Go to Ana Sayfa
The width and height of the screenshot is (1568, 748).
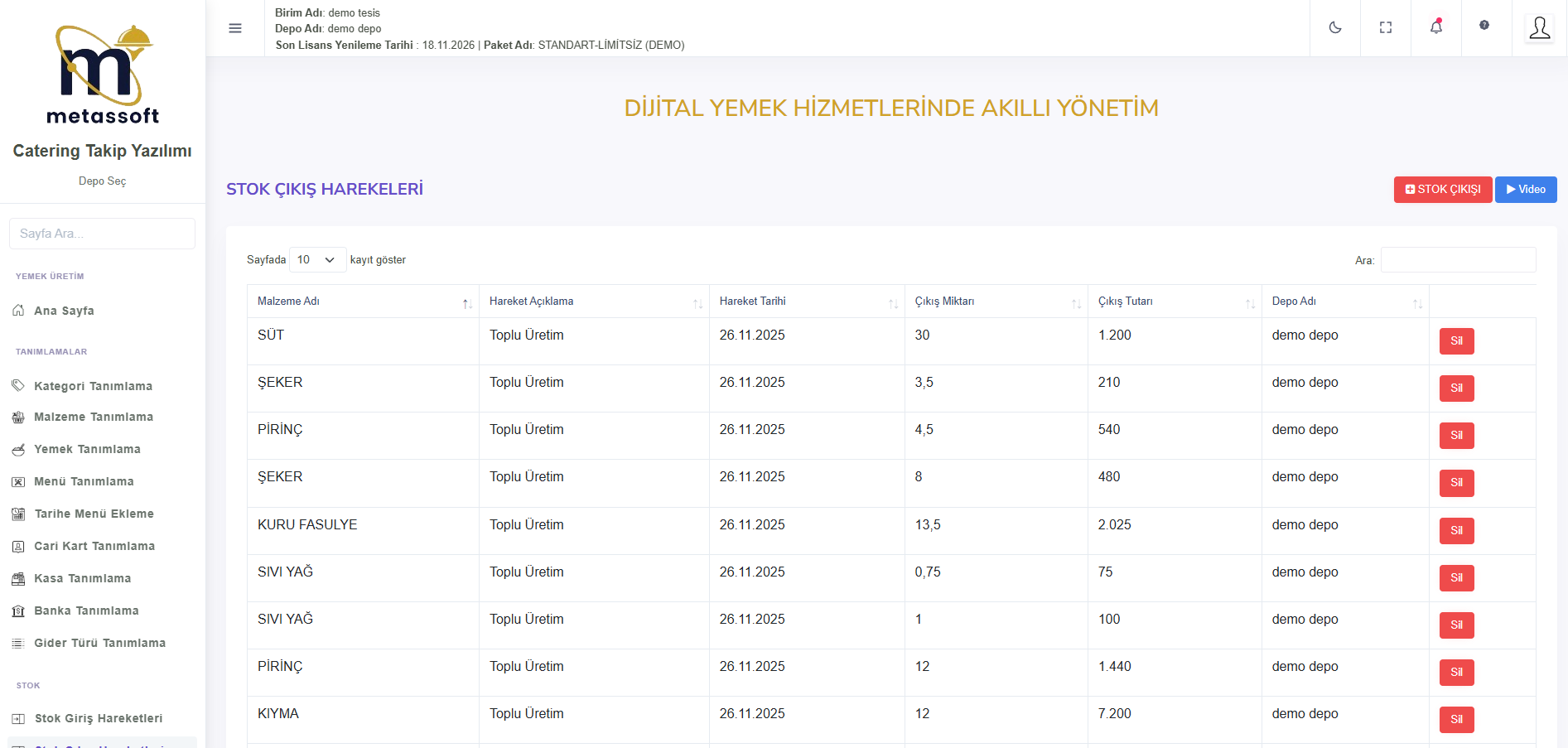tap(64, 311)
